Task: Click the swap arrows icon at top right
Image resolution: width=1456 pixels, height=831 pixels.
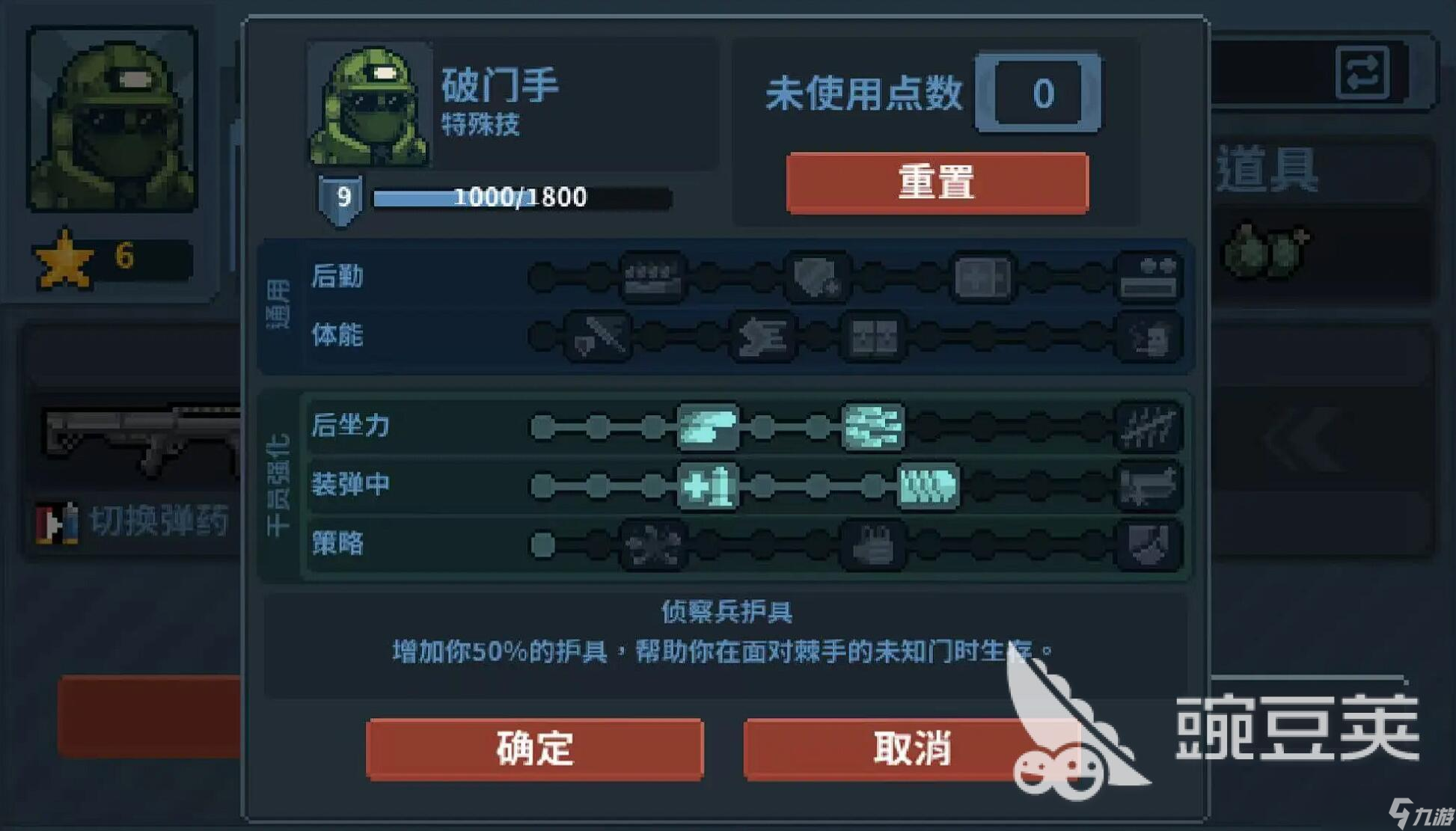Action: (x=1362, y=73)
